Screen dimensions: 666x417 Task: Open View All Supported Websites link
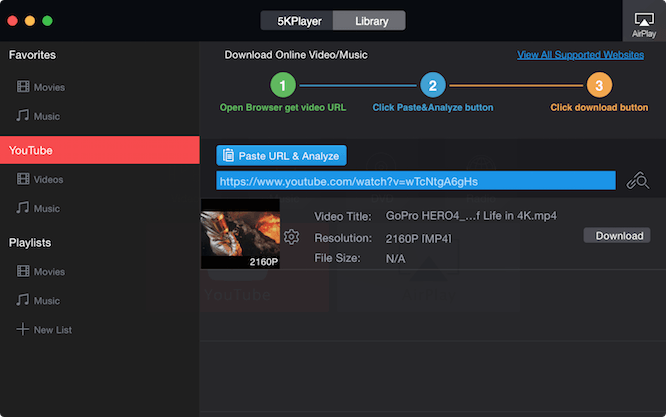[x=580, y=55]
